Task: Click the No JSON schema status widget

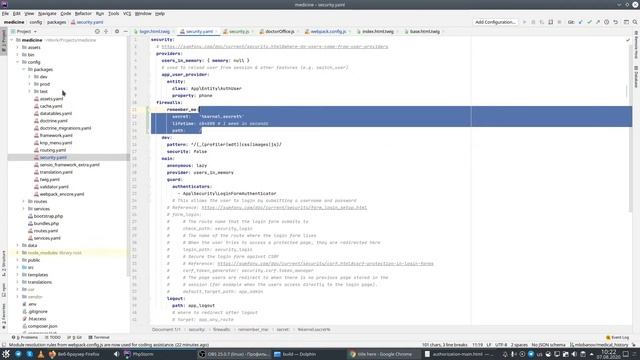Action: [x=548, y=345]
